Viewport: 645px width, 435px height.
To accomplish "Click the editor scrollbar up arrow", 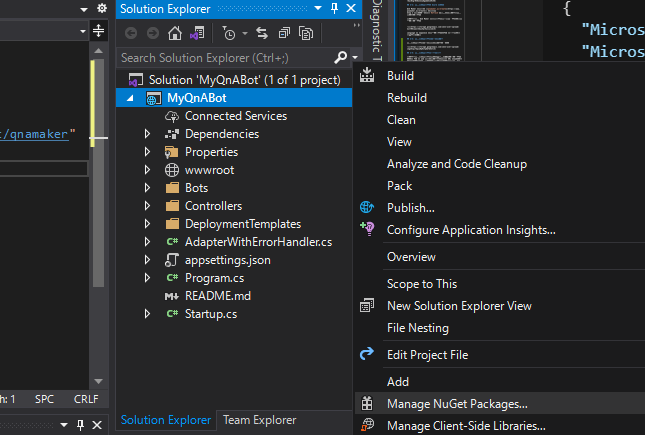I will coord(98,51).
